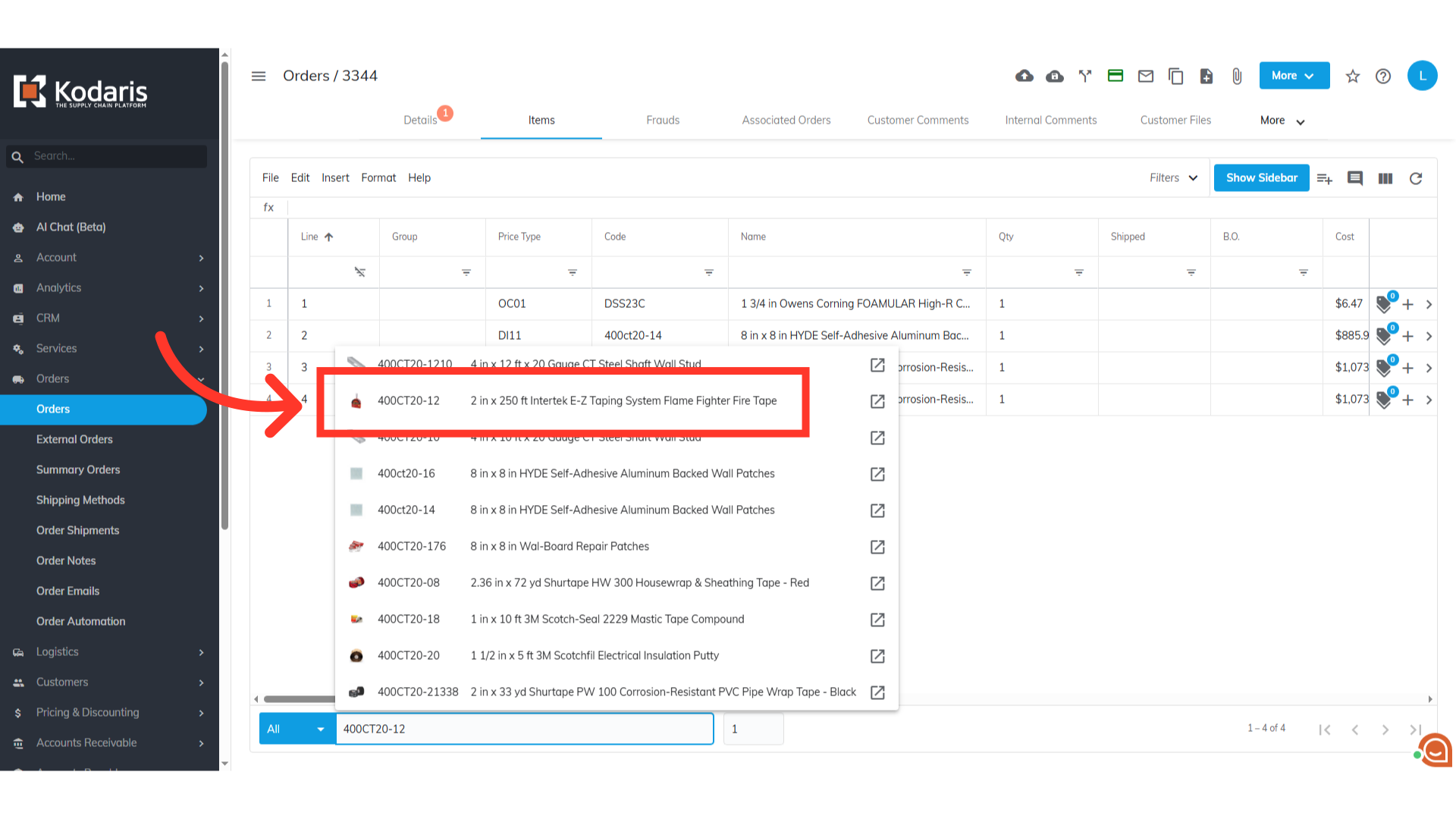The width and height of the screenshot is (1456, 819).
Task: Click the Show Sidebar button
Action: [x=1261, y=177]
